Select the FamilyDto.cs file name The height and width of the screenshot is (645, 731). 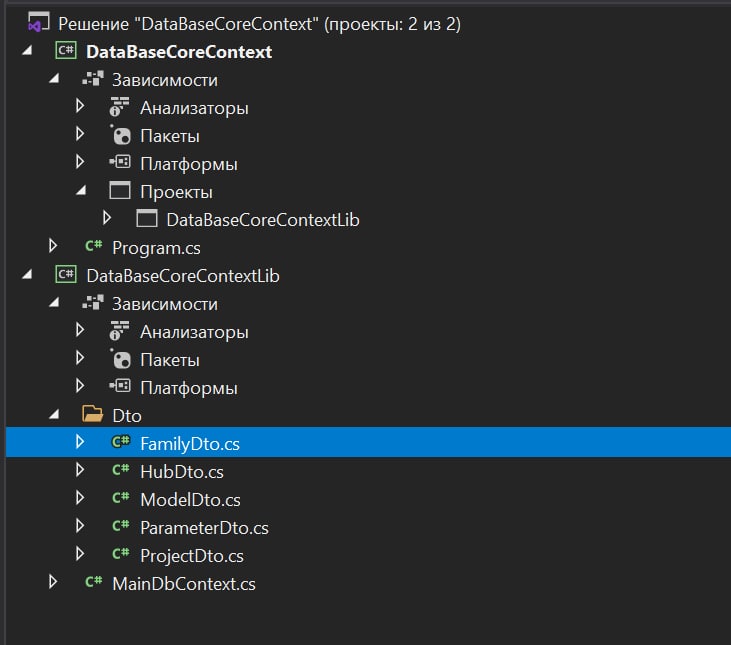click(190, 444)
